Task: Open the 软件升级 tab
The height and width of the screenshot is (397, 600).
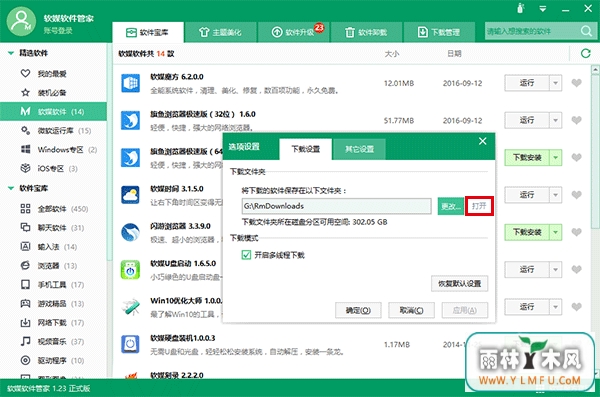Action: (x=293, y=32)
